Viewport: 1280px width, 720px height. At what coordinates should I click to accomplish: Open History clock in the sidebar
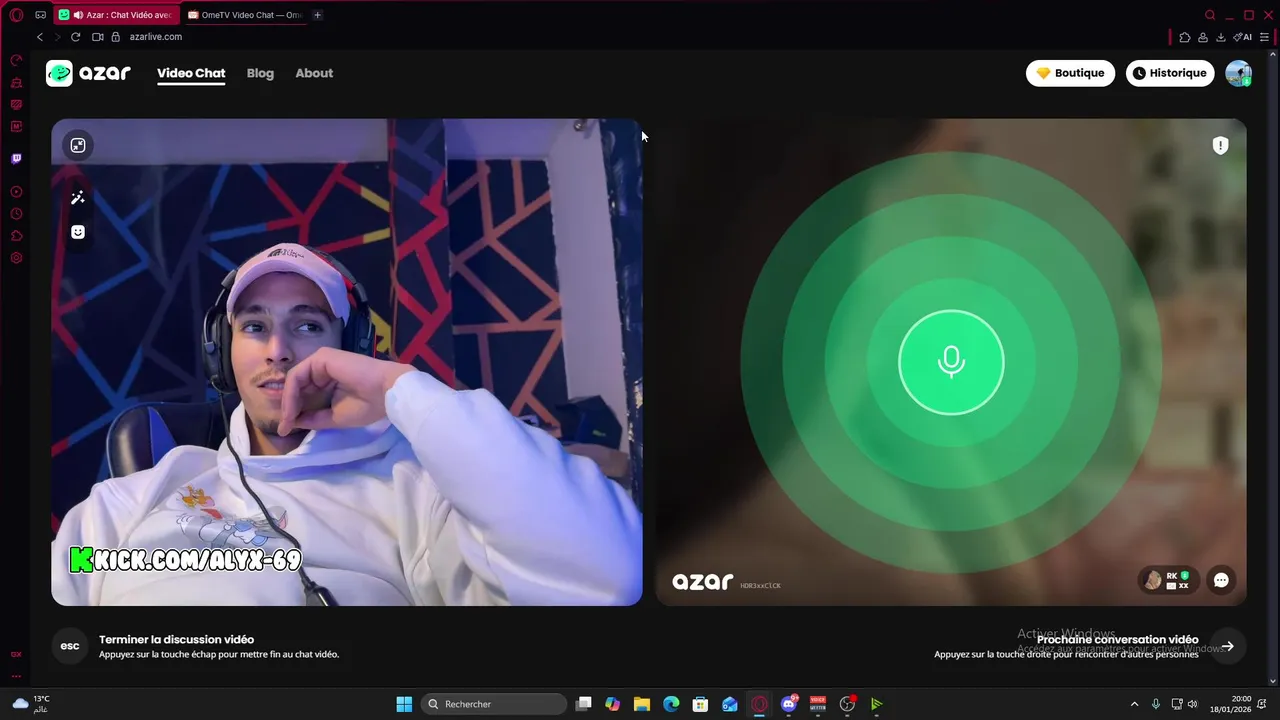[x=16, y=214]
